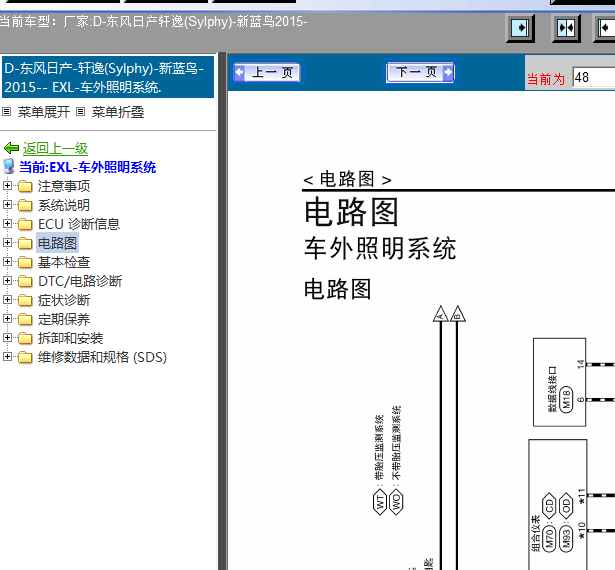Click the blue panel title D-东风日产-轩逸(Sylphy)-新蓝鸟
The height and width of the screenshot is (570, 615).
click(x=108, y=77)
